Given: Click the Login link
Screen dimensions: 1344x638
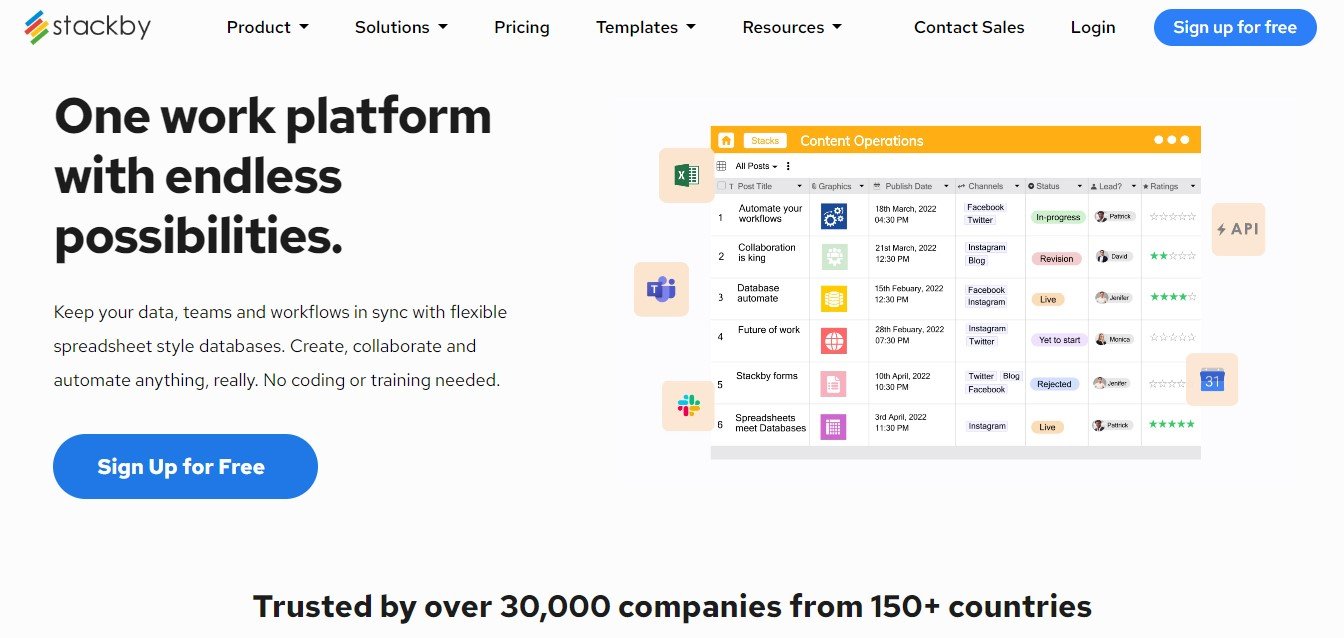Looking at the screenshot, I should pyautogui.click(x=1093, y=27).
